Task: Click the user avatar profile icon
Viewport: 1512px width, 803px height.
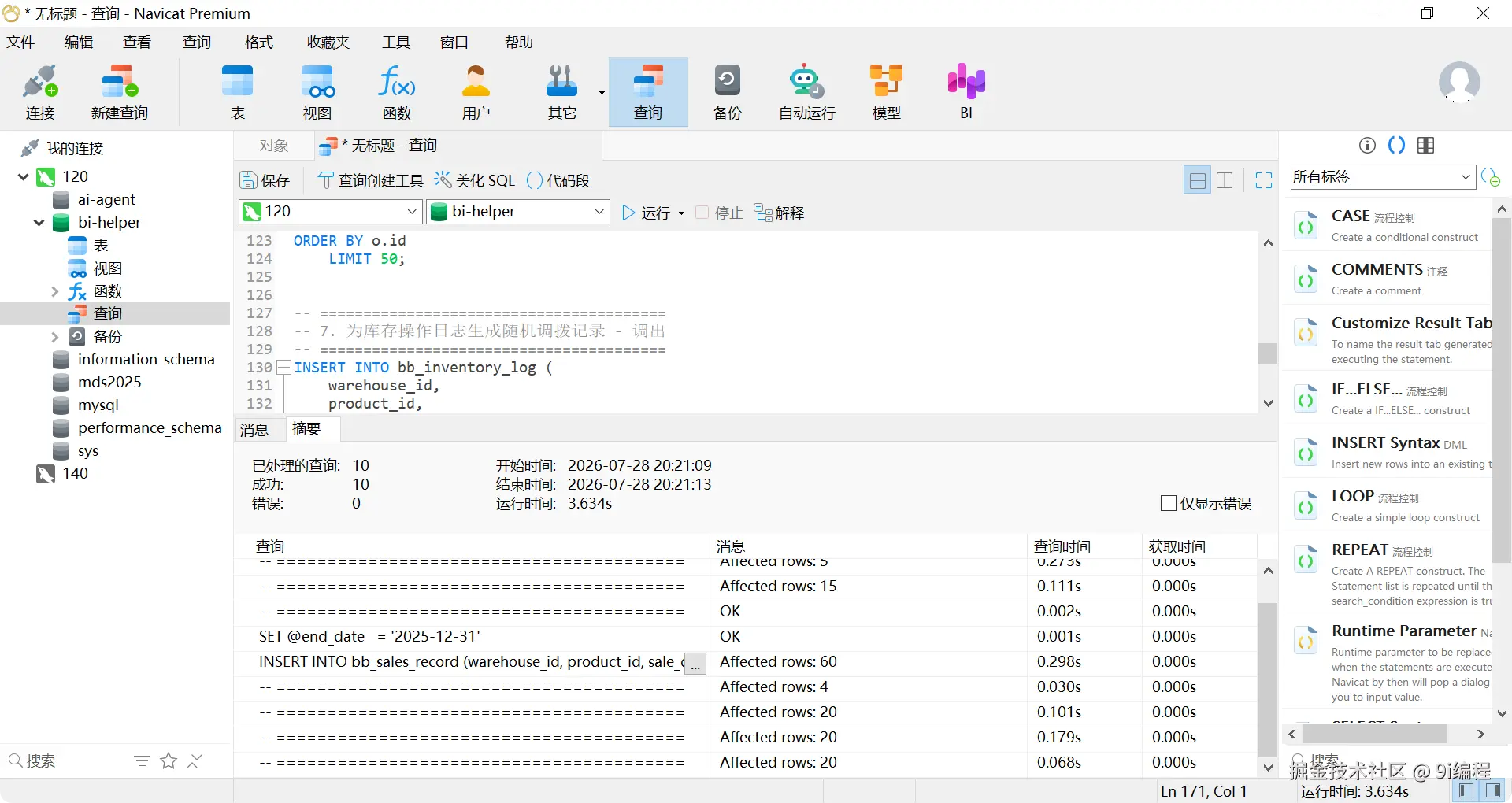Action: pos(1459,82)
